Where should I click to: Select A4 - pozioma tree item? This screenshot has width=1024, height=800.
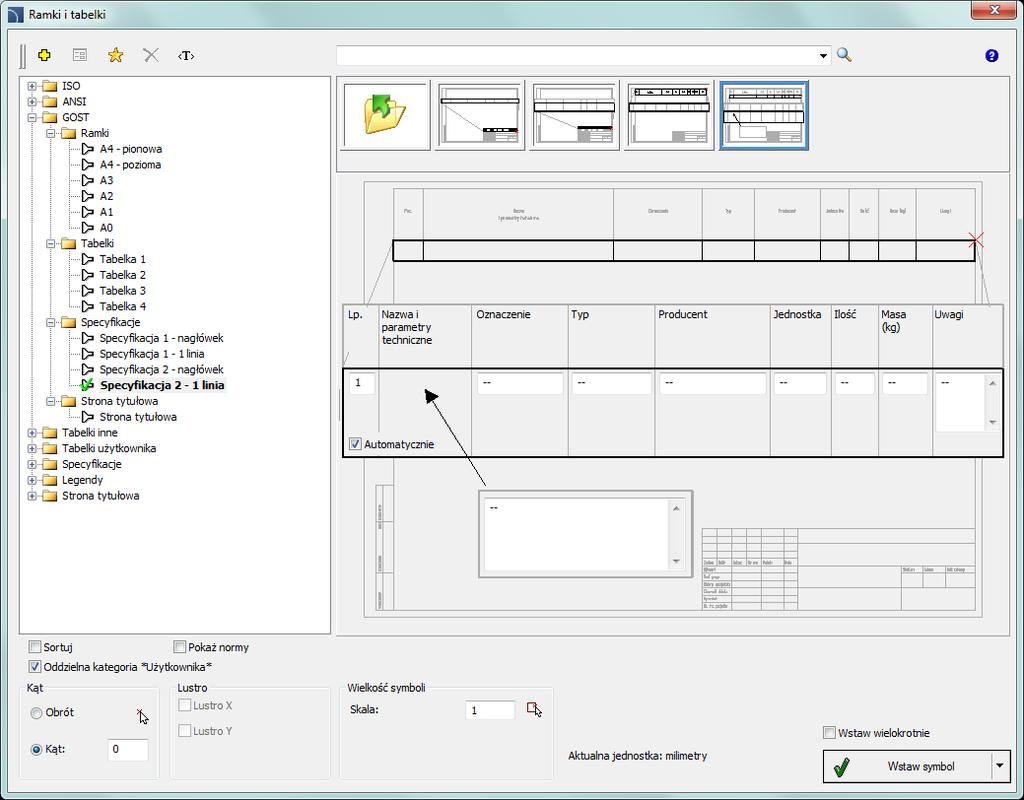click(130, 165)
